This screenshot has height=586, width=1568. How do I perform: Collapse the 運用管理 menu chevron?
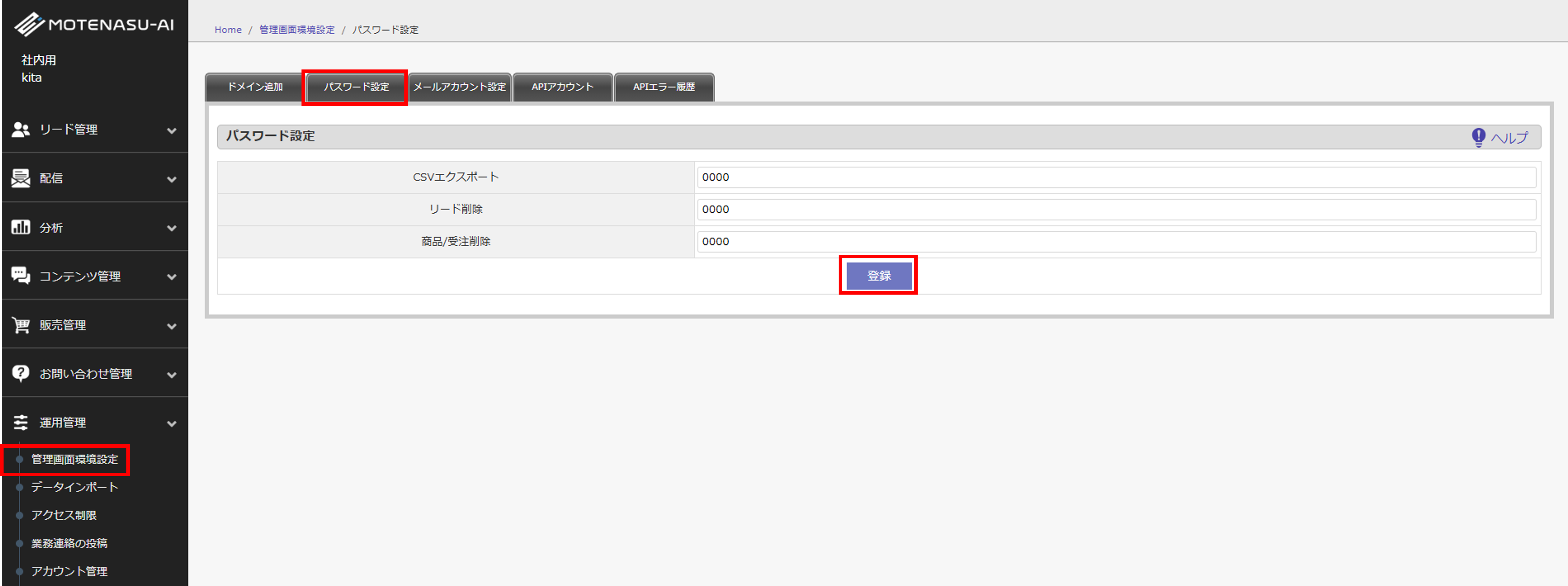coord(172,423)
